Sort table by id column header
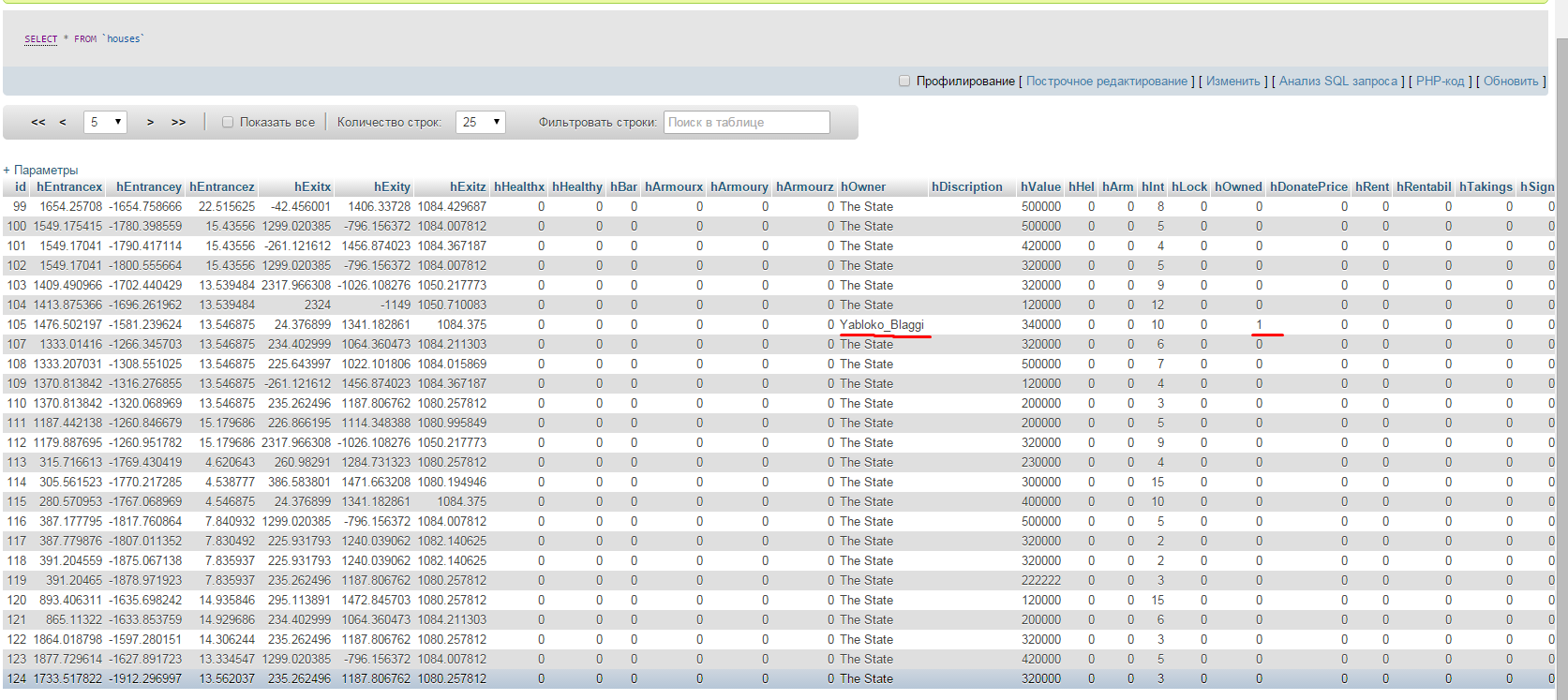The width and height of the screenshot is (1568, 700). 21,186
